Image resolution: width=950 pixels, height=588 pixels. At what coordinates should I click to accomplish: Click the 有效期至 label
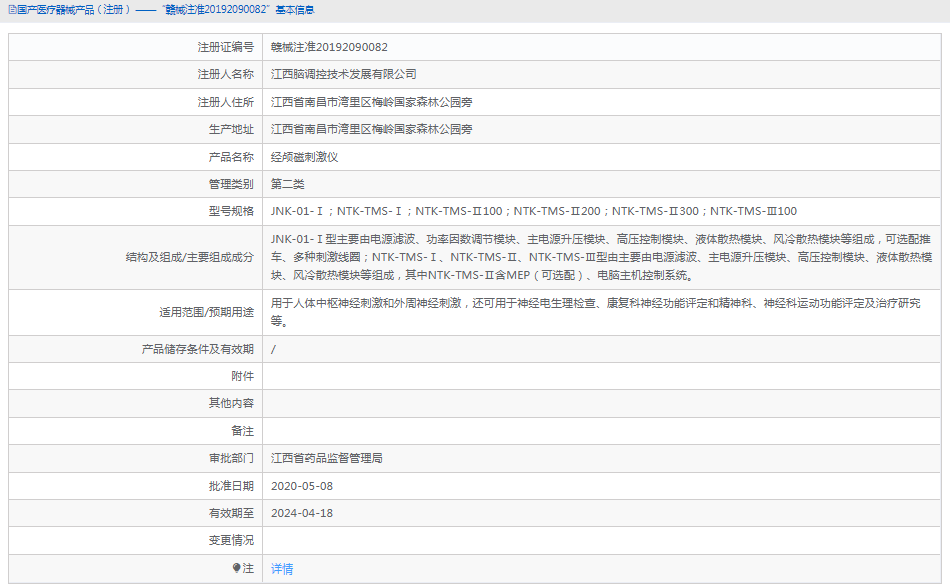231,514
